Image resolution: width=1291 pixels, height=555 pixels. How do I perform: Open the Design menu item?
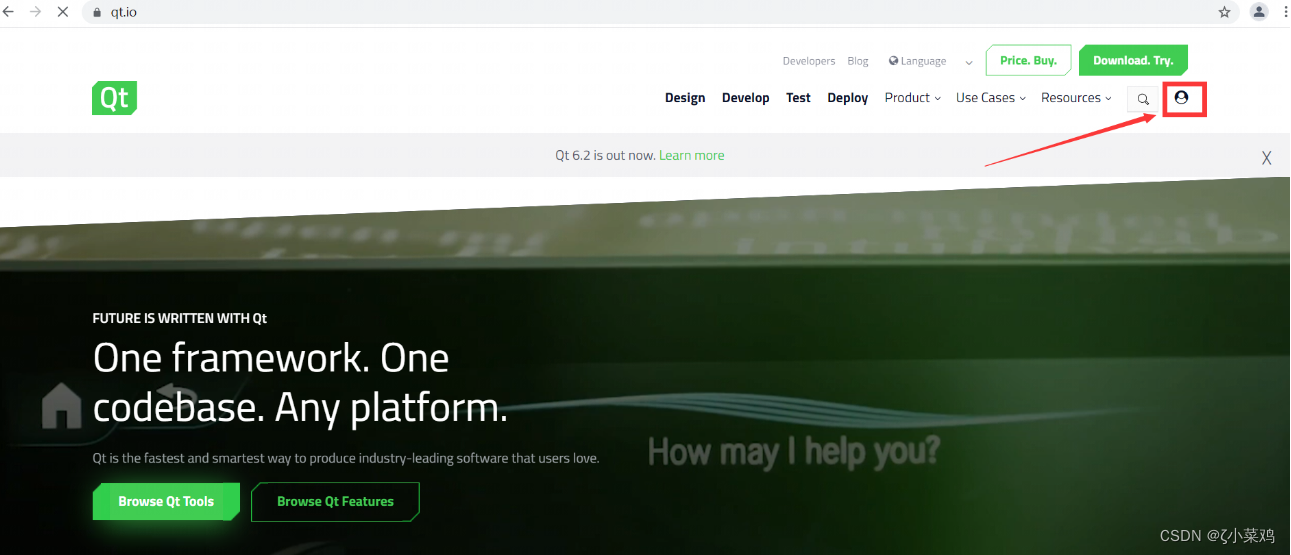(x=685, y=98)
